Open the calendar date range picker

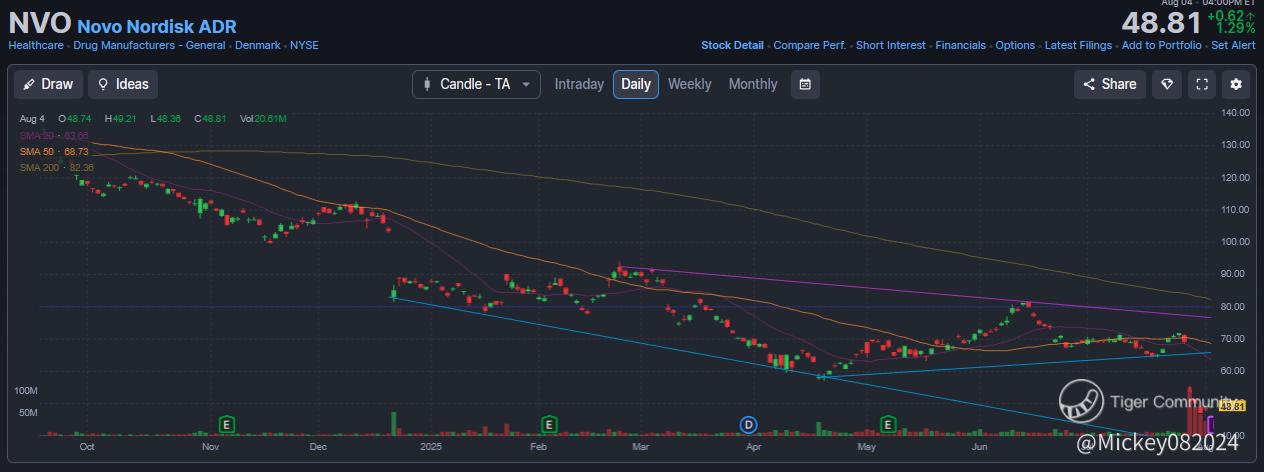click(x=805, y=84)
